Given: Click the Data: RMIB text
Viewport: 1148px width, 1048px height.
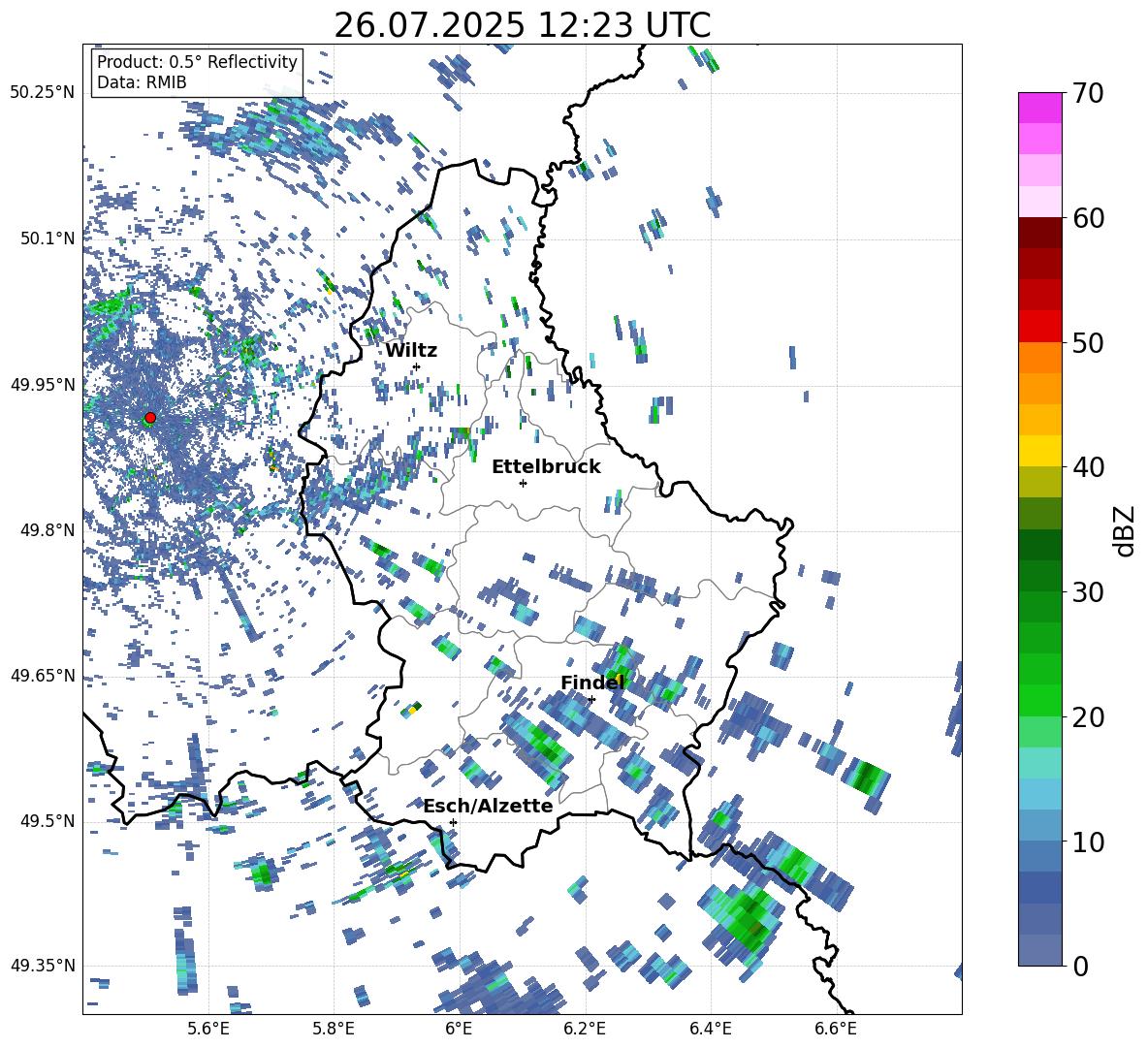Looking at the screenshot, I should click(142, 82).
